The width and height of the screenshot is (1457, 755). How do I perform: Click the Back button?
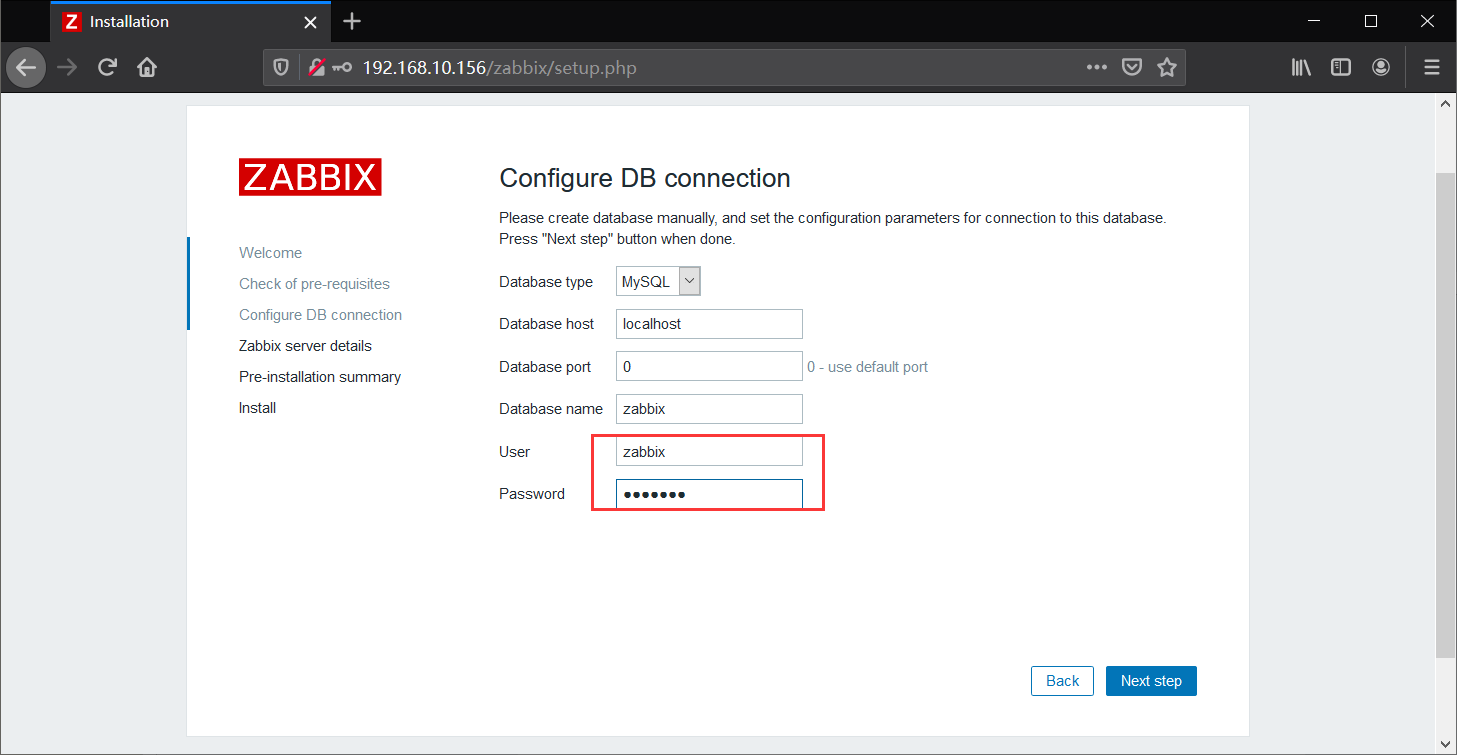(1062, 681)
